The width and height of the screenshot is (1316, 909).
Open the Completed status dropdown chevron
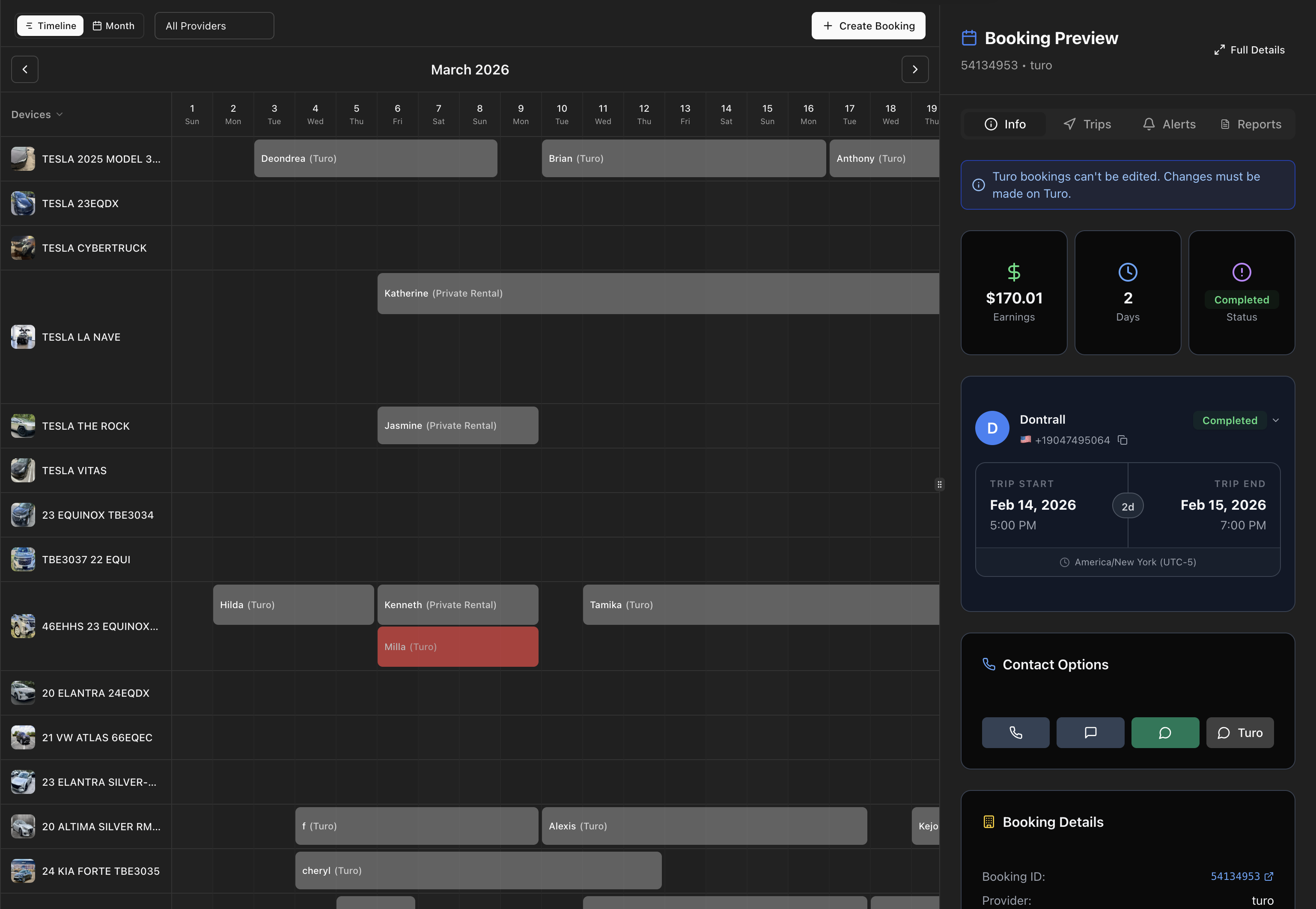(x=1276, y=420)
